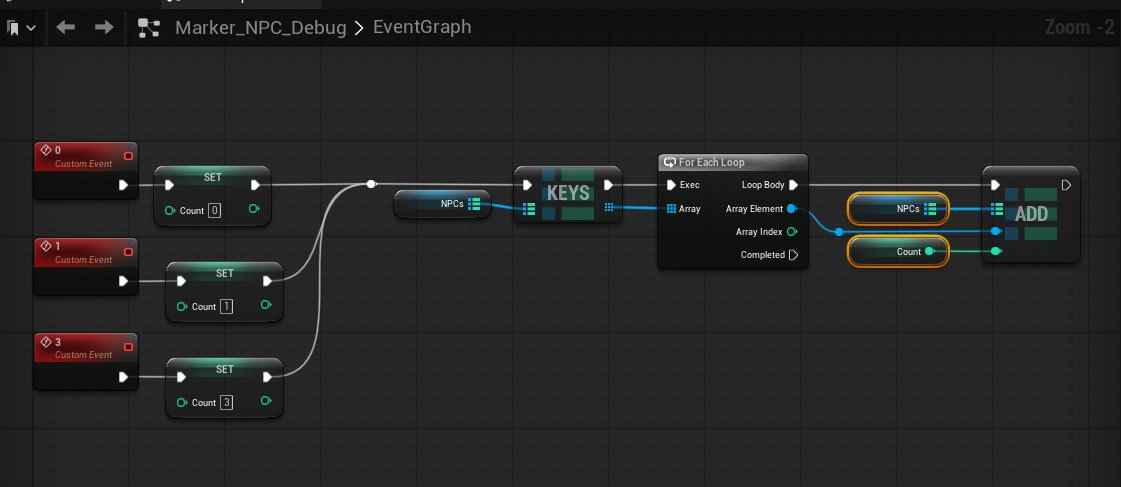Select the highlighted NPCs variable node near ADD
The height and width of the screenshot is (487, 1121).
tap(898, 209)
